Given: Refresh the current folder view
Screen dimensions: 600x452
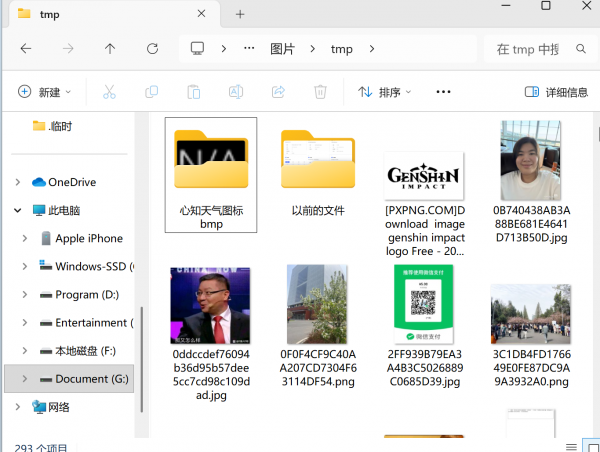Looking at the screenshot, I should (x=152, y=48).
